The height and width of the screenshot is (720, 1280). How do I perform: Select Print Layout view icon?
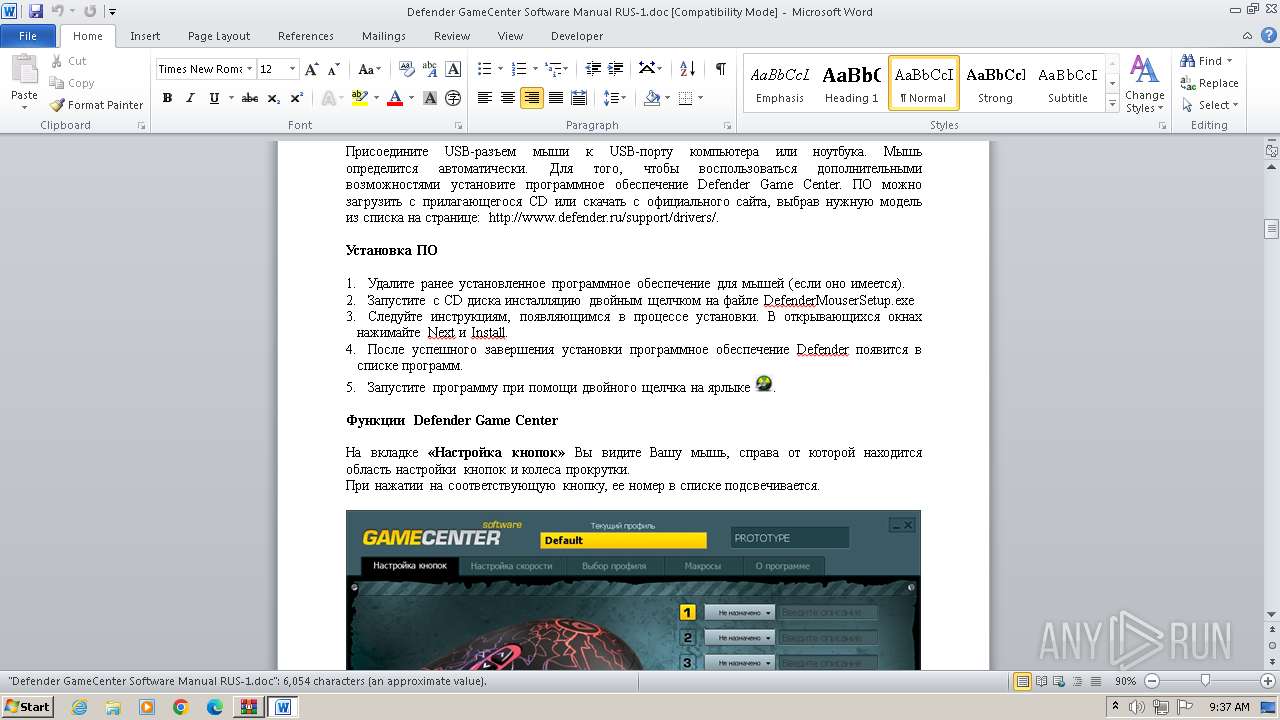click(x=1022, y=681)
